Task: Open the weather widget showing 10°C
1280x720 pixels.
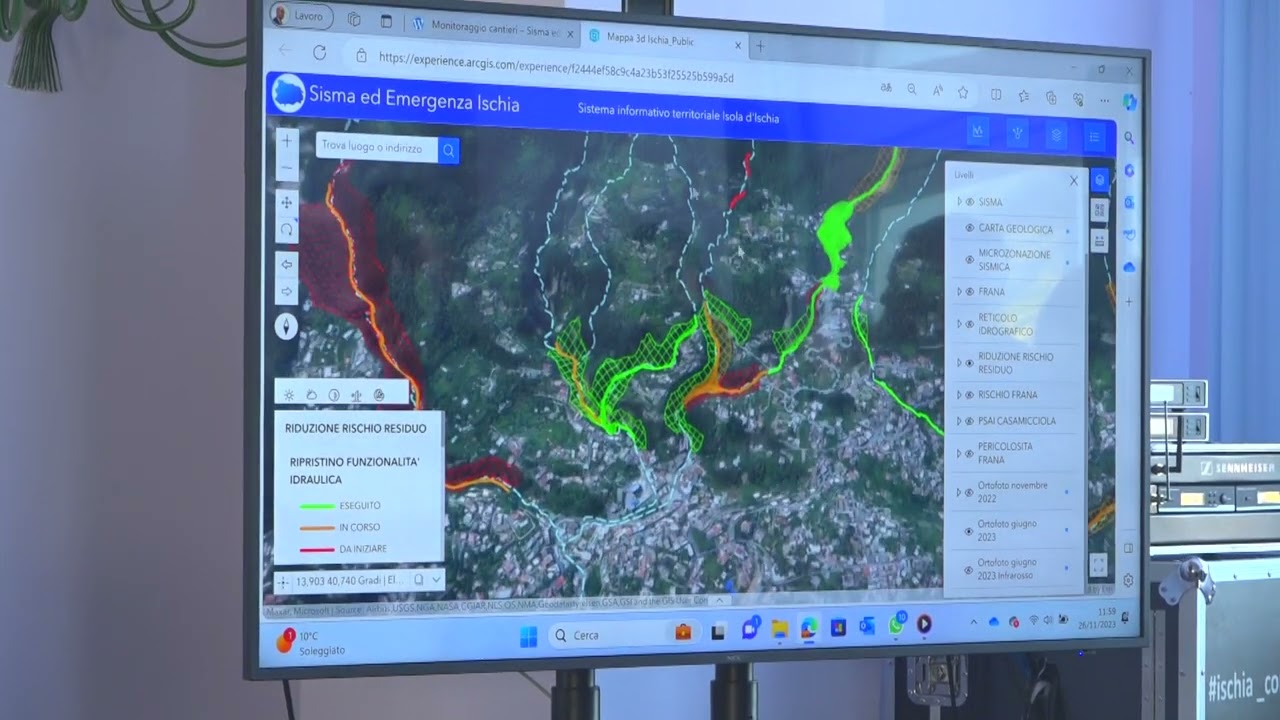Action: (x=312, y=641)
